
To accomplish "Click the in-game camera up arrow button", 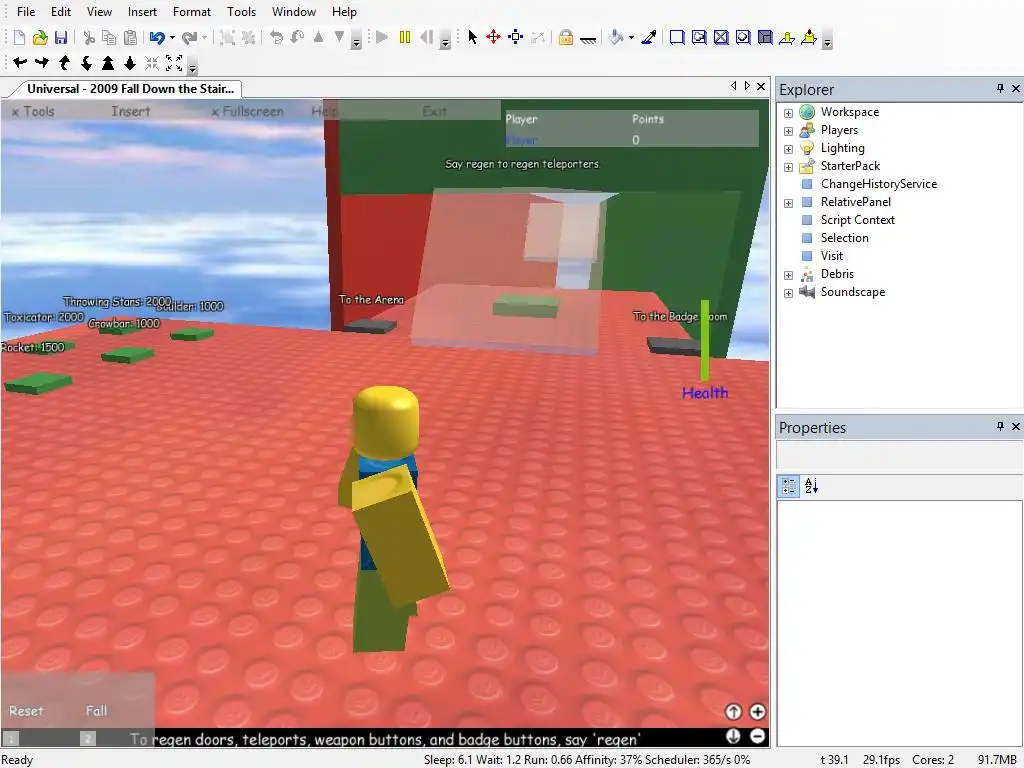I will (733, 712).
